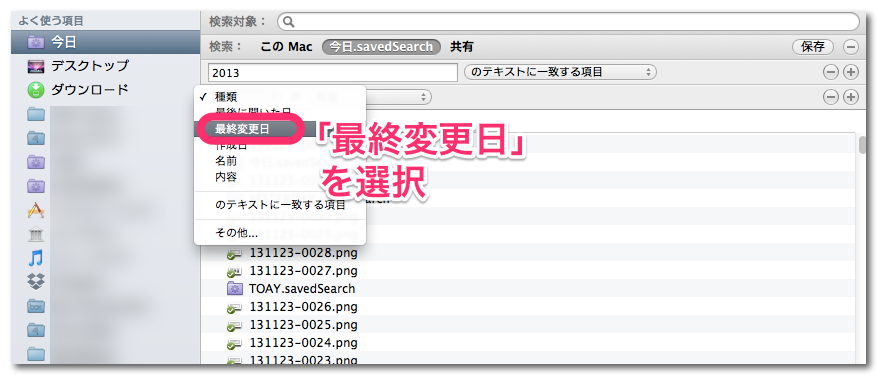
Task: Select the file 131123-0024.png
Action: coord(304,343)
